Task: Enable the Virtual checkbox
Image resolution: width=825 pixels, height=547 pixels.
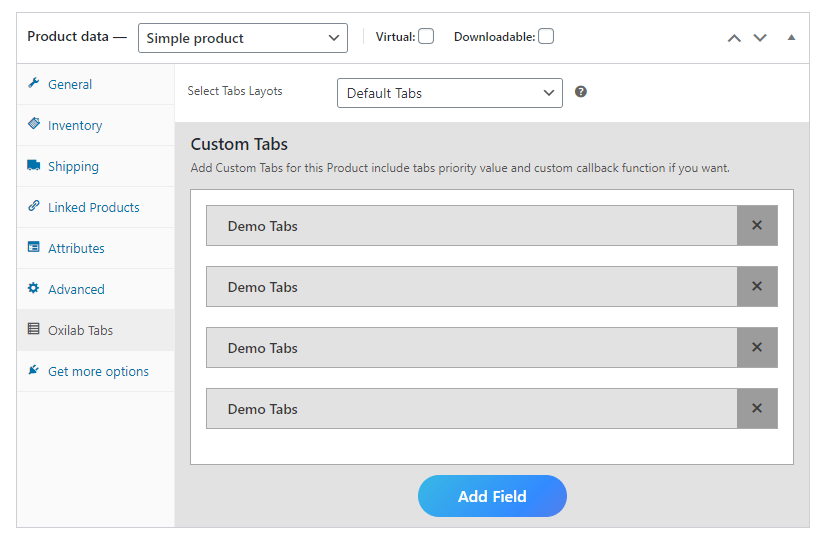Action: pos(426,36)
